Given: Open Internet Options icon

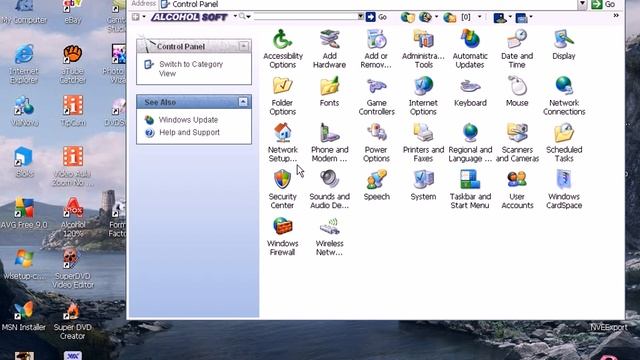Looking at the screenshot, I should click(x=423, y=96).
